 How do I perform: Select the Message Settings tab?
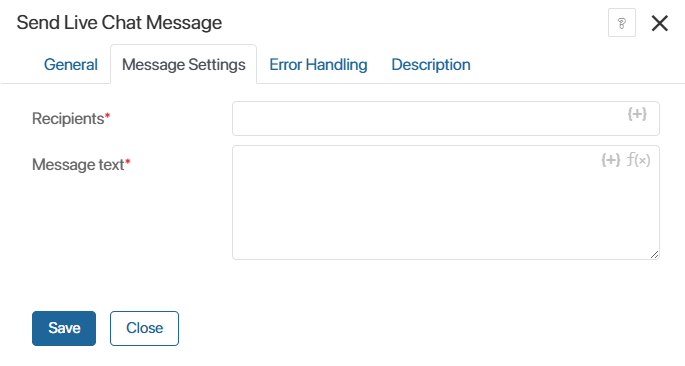click(x=183, y=65)
